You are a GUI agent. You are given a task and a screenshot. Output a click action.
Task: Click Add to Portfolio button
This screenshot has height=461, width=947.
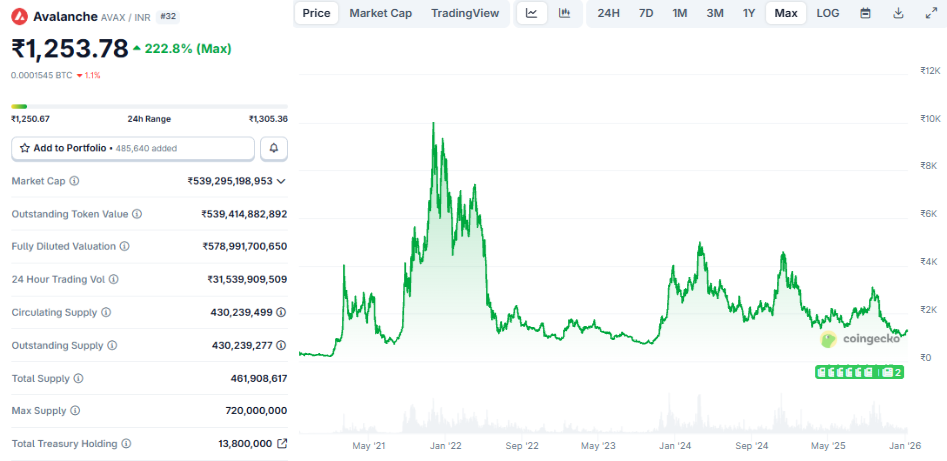pyautogui.click(x=133, y=148)
